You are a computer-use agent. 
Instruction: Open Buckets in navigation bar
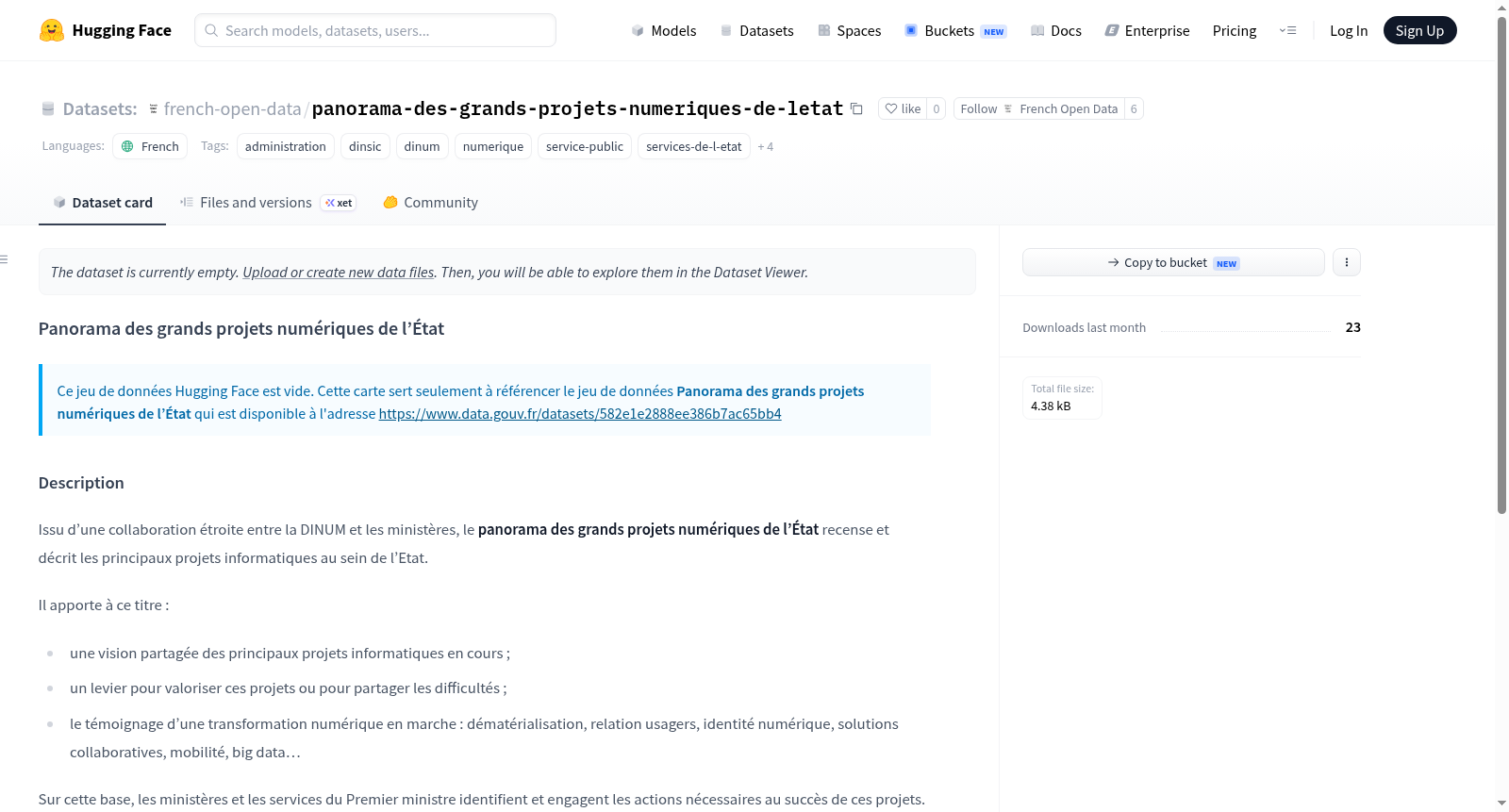tap(955, 30)
